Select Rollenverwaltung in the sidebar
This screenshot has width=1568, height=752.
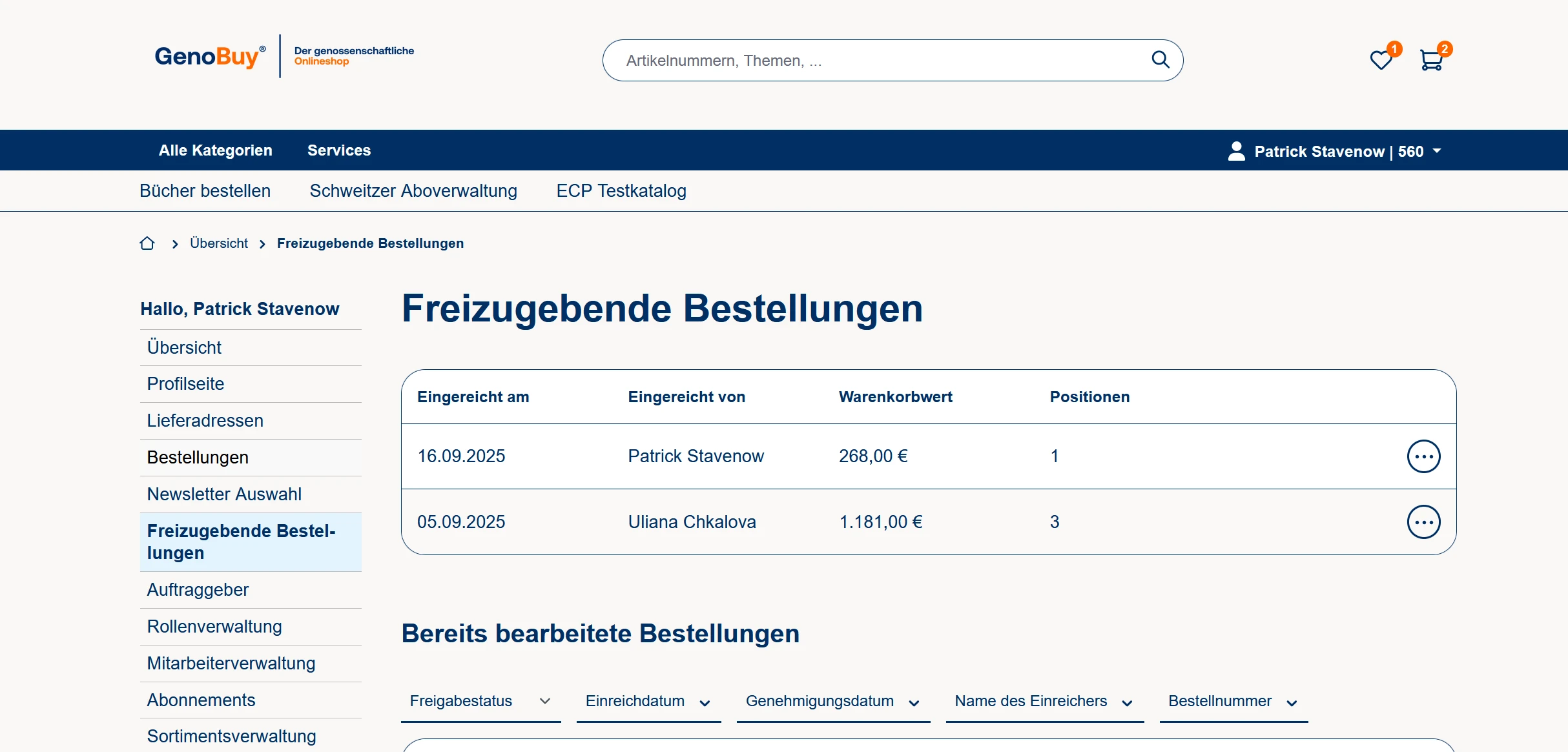coord(214,627)
